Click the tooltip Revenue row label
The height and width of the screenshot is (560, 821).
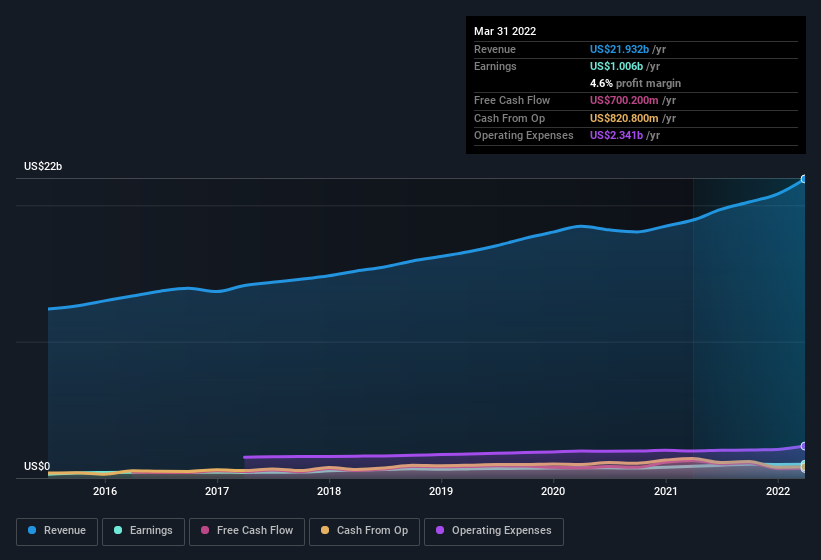[x=495, y=49]
